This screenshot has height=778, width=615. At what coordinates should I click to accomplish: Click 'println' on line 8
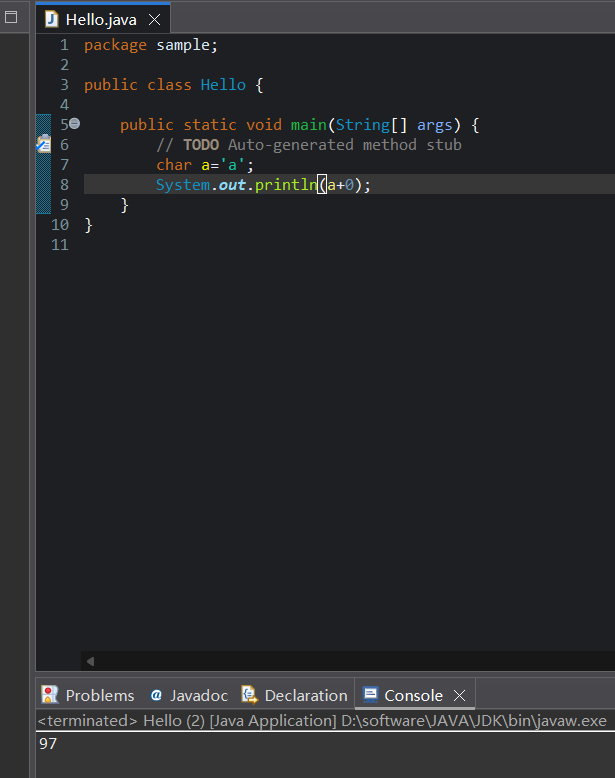286,185
